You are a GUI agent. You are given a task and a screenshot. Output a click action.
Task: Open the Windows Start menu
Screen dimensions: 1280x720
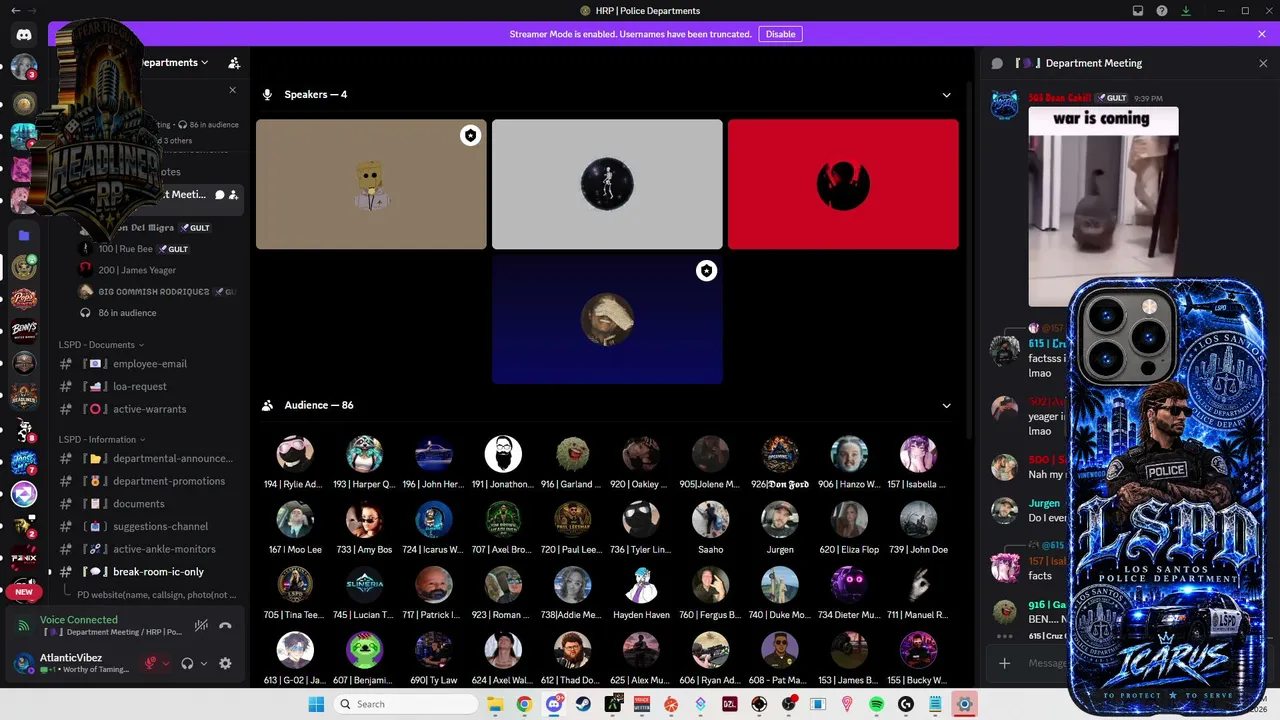316,704
